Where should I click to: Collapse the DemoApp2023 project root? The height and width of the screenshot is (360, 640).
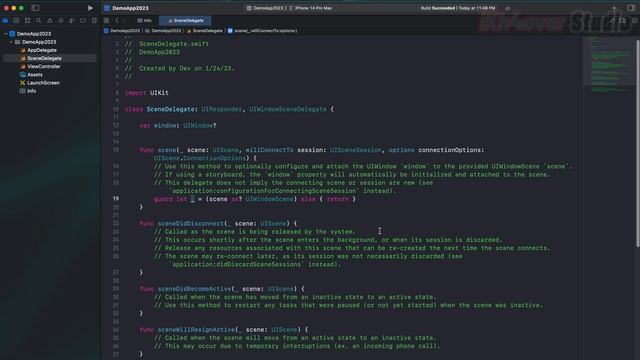pos(6,34)
